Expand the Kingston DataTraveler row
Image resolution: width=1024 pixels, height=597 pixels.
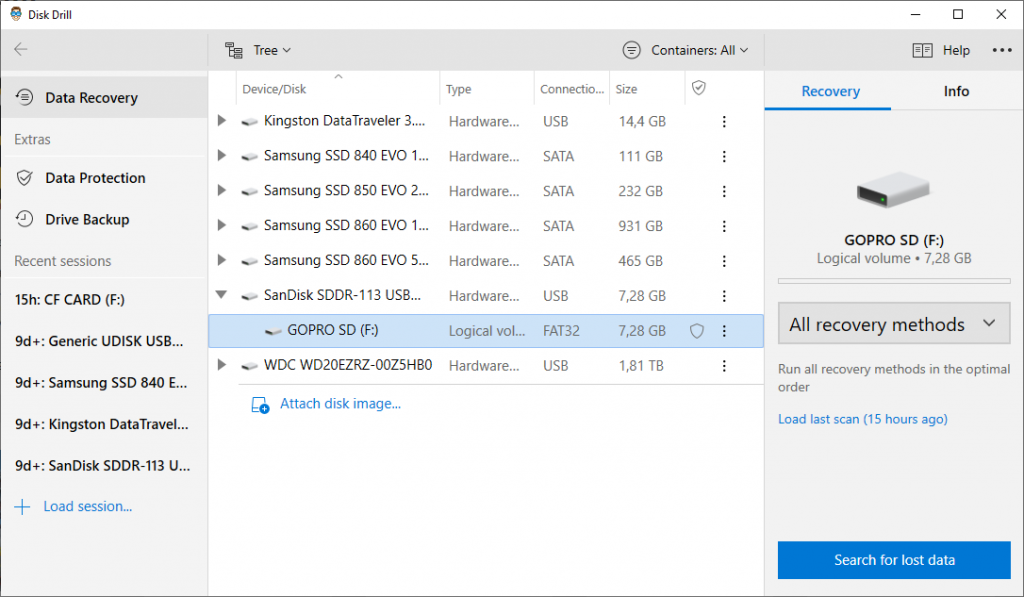tap(222, 120)
